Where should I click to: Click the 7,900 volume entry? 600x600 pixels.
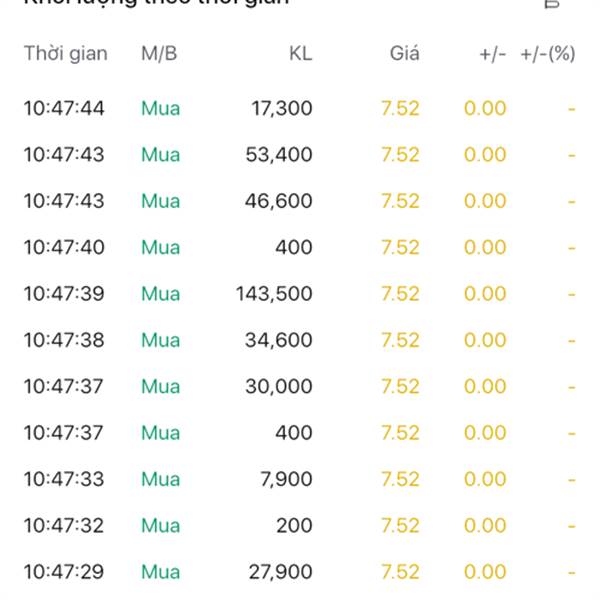coord(285,479)
